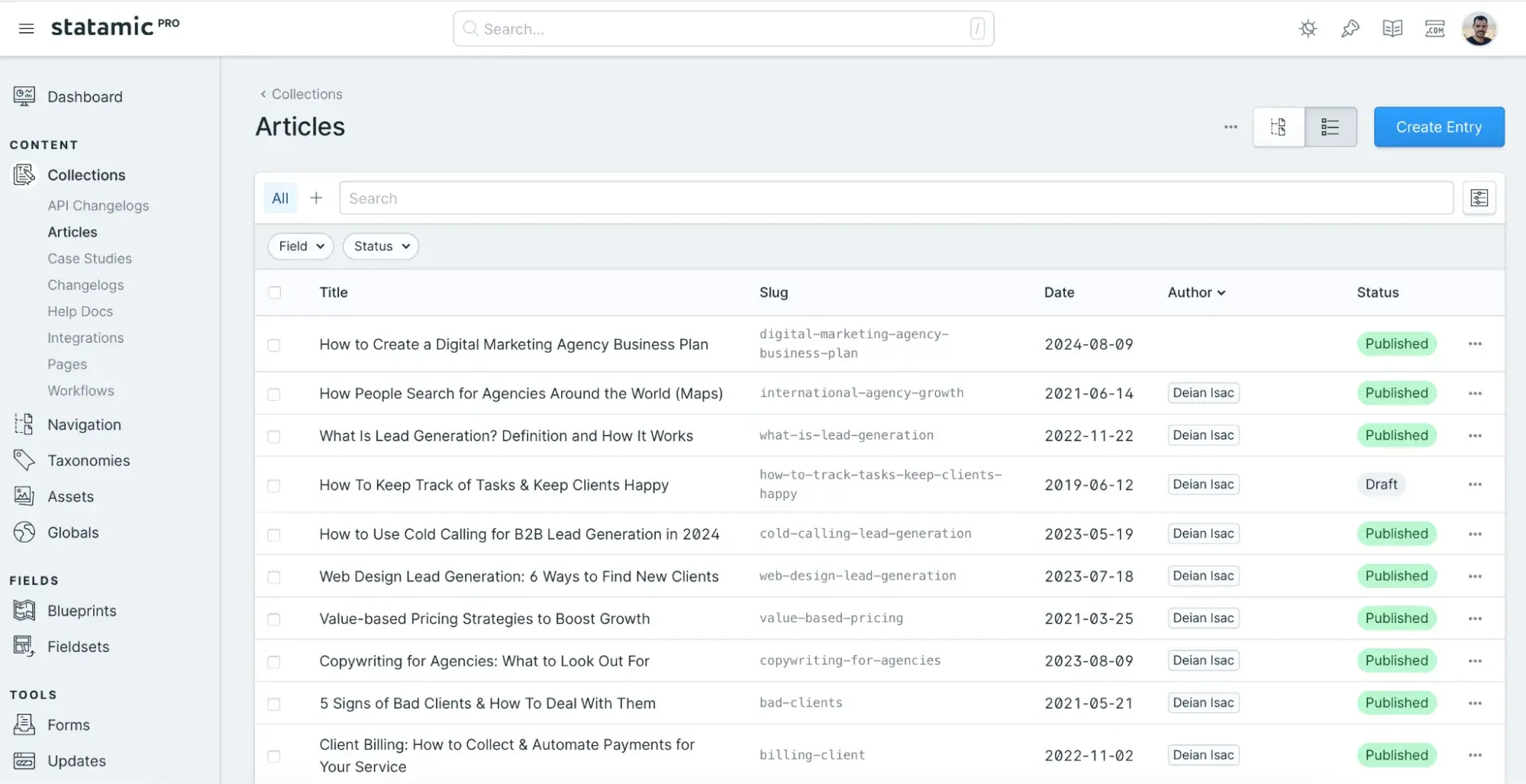This screenshot has width=1526, height=784.
Task: Open actions for Value-based Pricing row
Action: [1475, 618]
